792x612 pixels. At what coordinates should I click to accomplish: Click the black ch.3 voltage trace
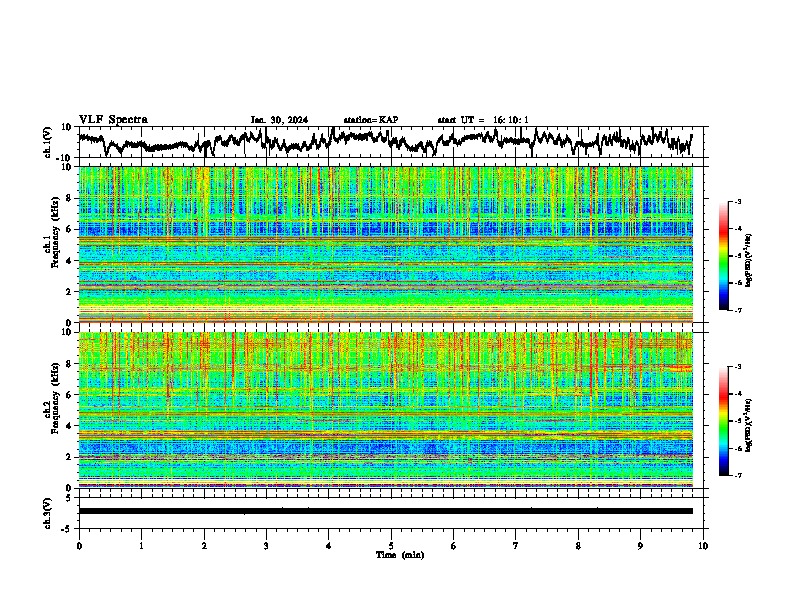[386, 511]
